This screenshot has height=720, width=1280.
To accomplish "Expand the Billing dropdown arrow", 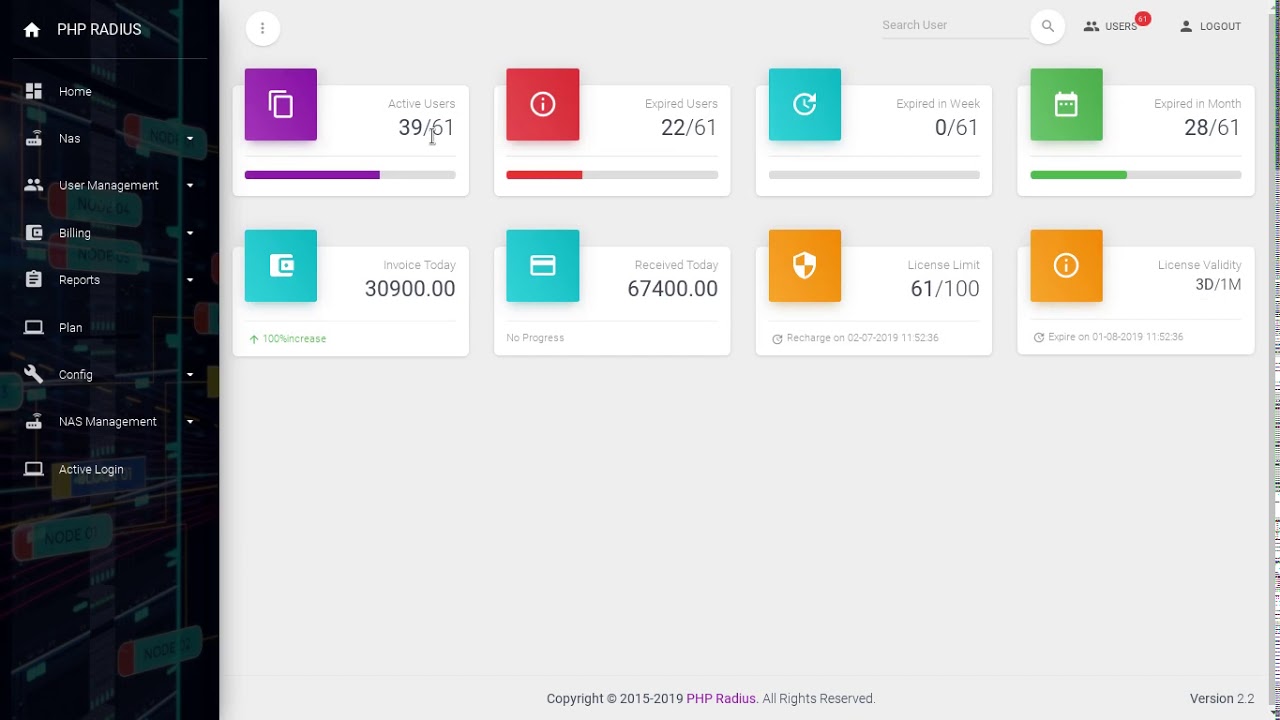I will [x=190, y=233].
